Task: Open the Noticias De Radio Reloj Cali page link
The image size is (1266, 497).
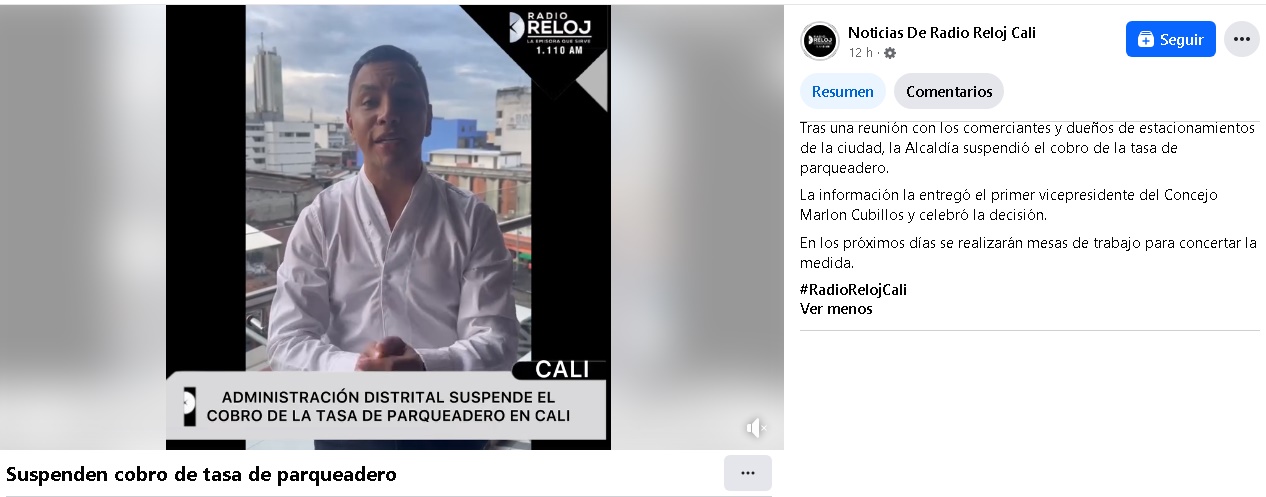Action: coord(942,32)
